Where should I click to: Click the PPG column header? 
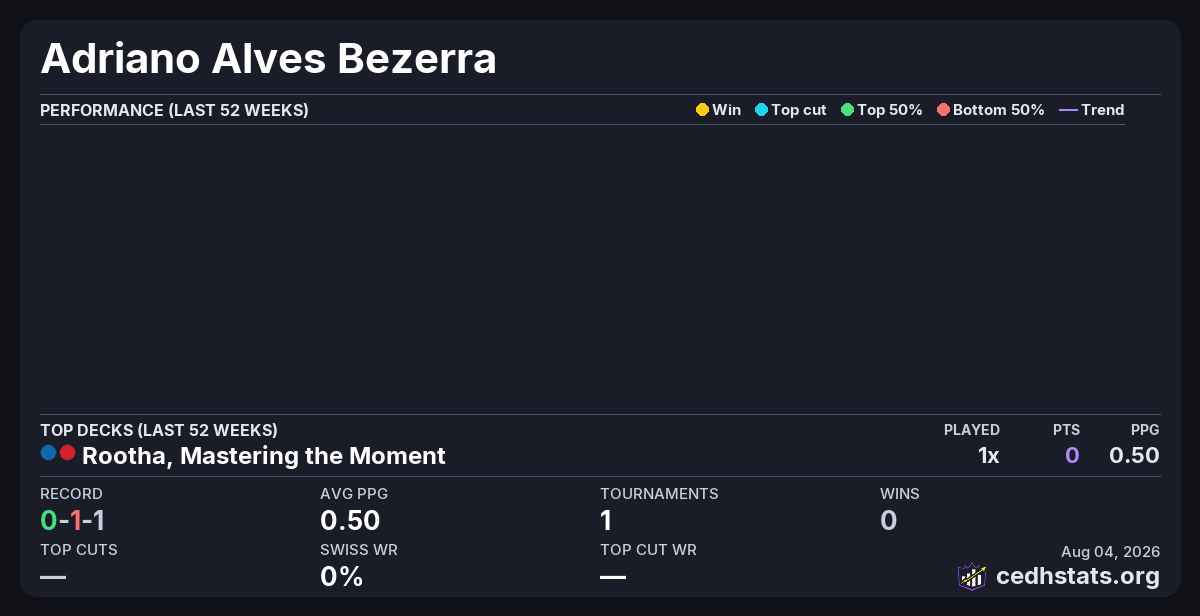(x=1145, y=430)
